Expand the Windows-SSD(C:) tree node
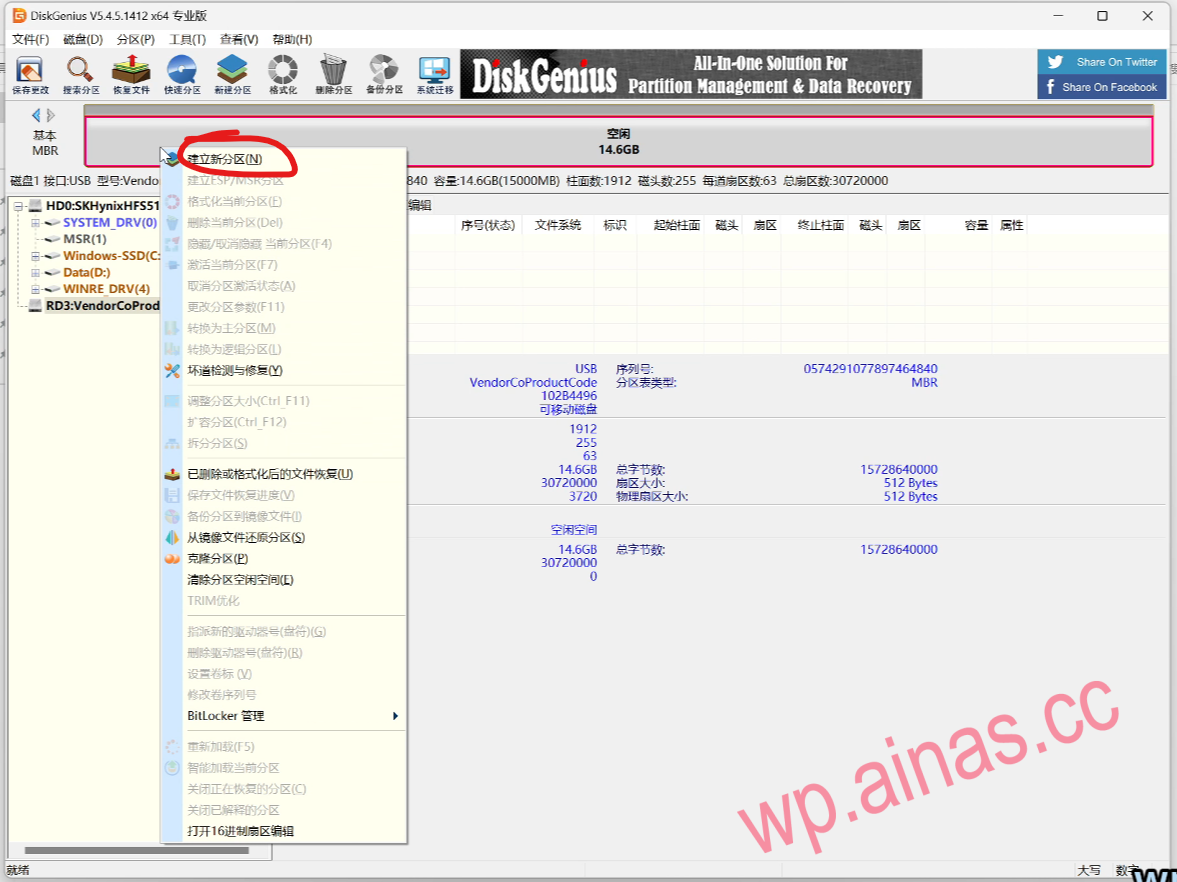 click(x=35, y=256)
